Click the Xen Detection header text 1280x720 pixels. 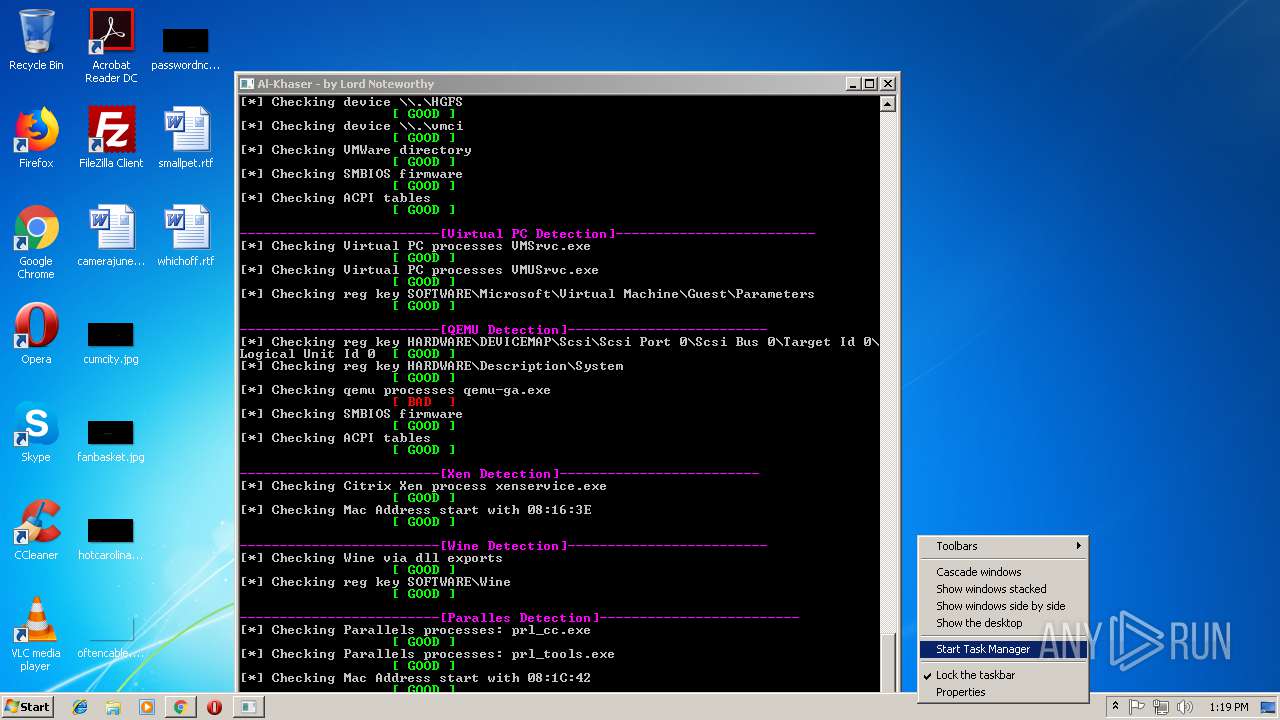(499, 474)
